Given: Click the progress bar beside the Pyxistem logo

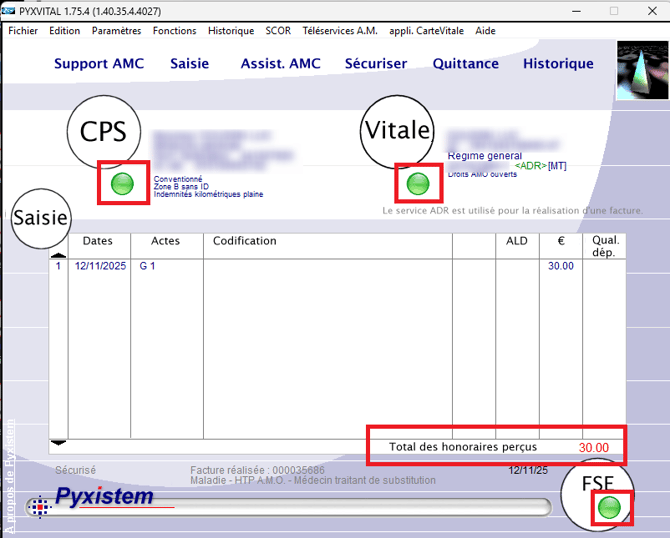Looking at the screenshot, I should point(350,507).
